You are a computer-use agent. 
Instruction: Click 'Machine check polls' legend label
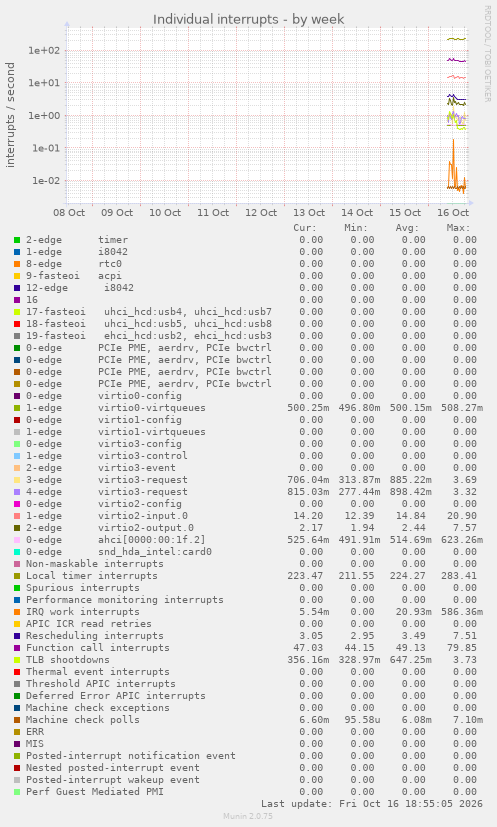pos(83,720)
